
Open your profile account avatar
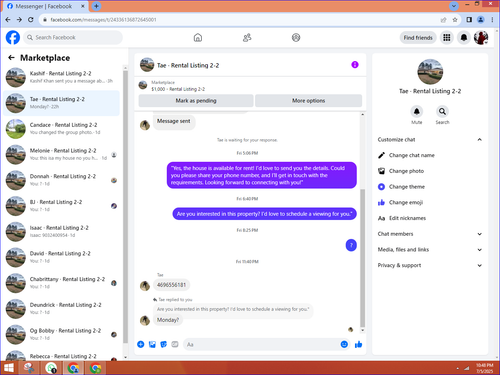tap(481, 38)
